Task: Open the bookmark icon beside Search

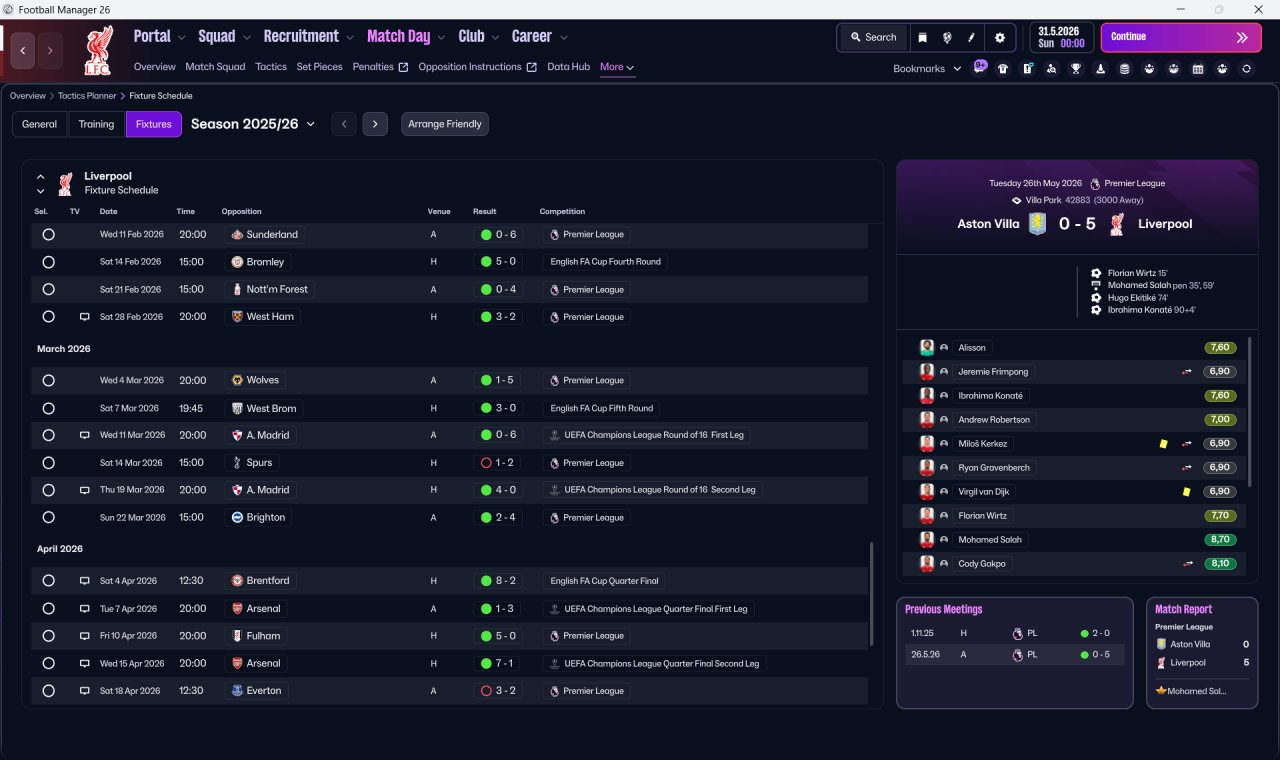Action: 922,37
